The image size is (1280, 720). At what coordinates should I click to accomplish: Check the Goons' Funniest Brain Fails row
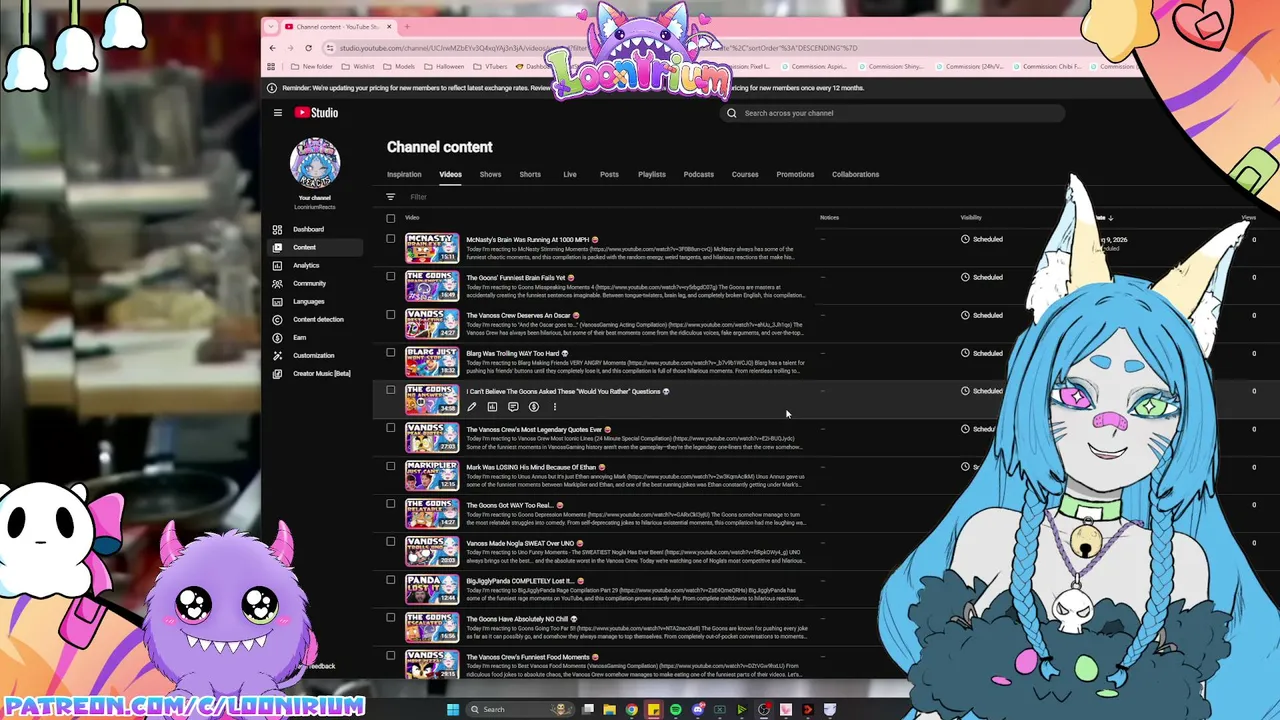click(x=391, y=277)
